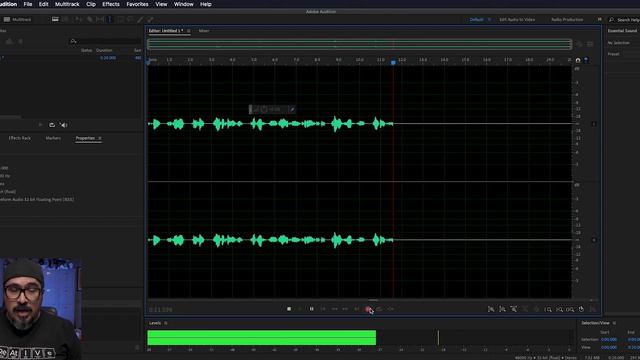Open the View menu
Image resolution: width=640 pixels, height=360 pixels.
[x=161, y=4]
